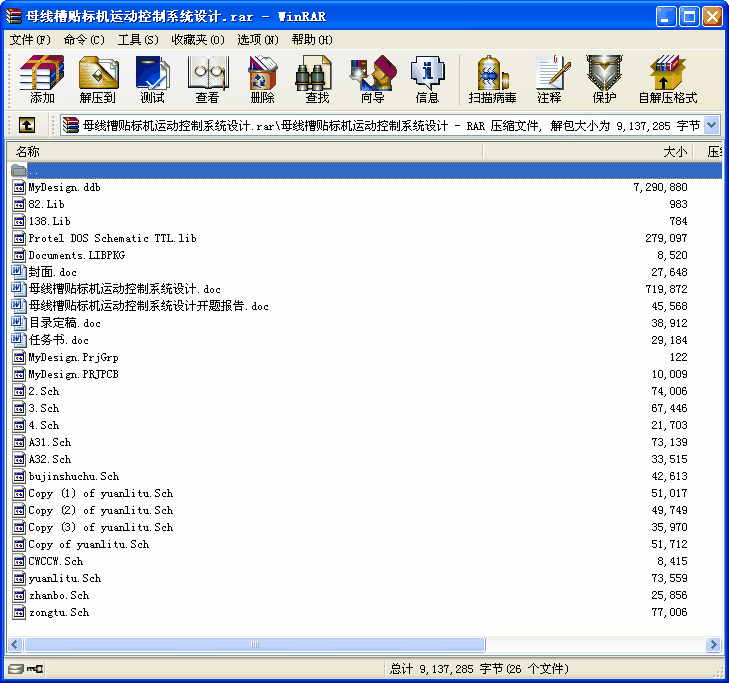Select file 4.Sch
This screenshot has height=683, width=729.
point(44,425)
